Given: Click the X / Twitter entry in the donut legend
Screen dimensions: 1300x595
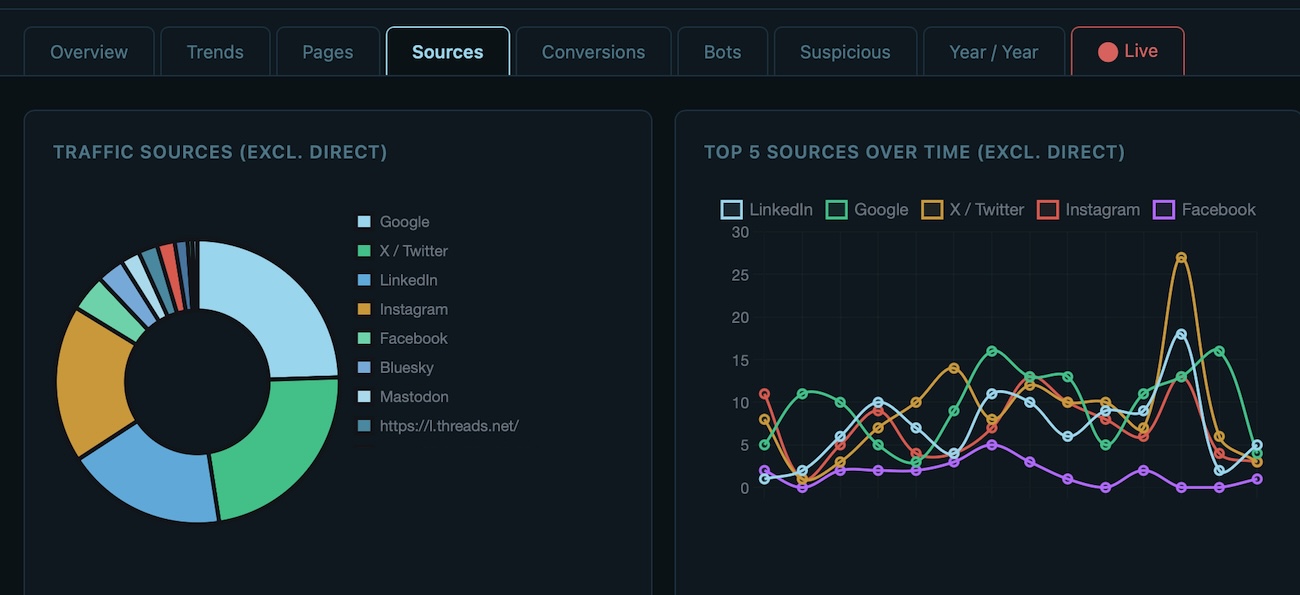Looking at the screenshot, I should 412,250.
